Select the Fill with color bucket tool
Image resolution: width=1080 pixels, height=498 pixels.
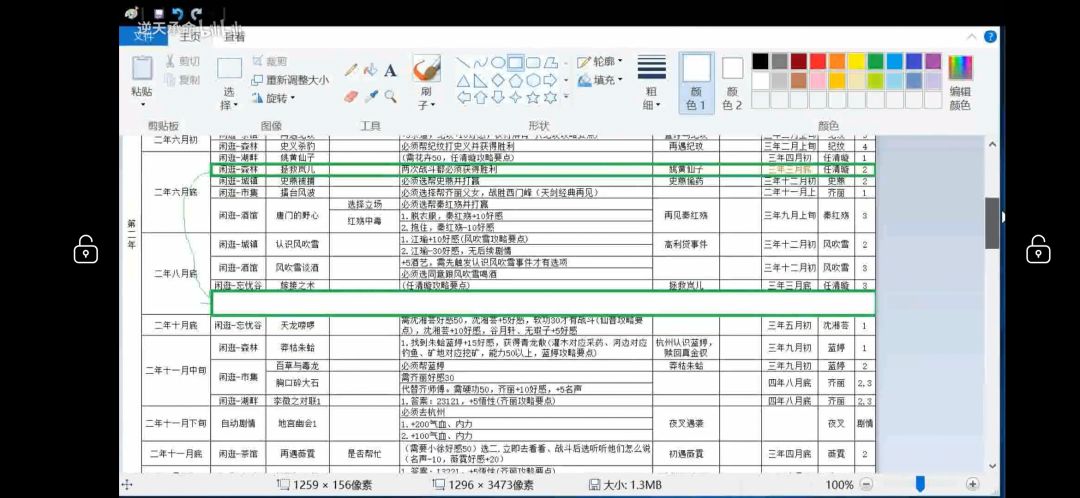[x=371, y=70]
